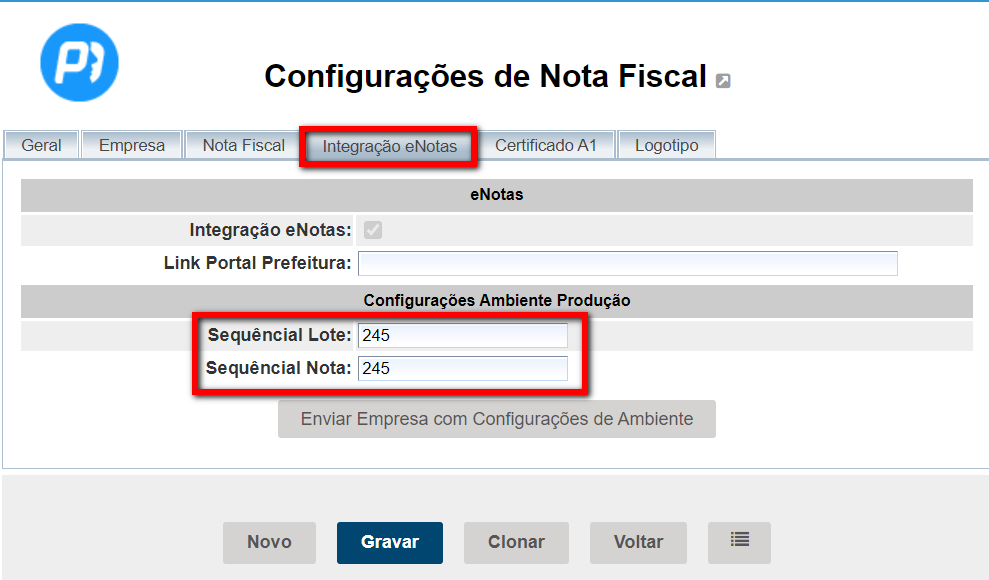Save with the Gravar button
Image resolution: width=989 pixels, height=580 pixels.
(389, 542)
